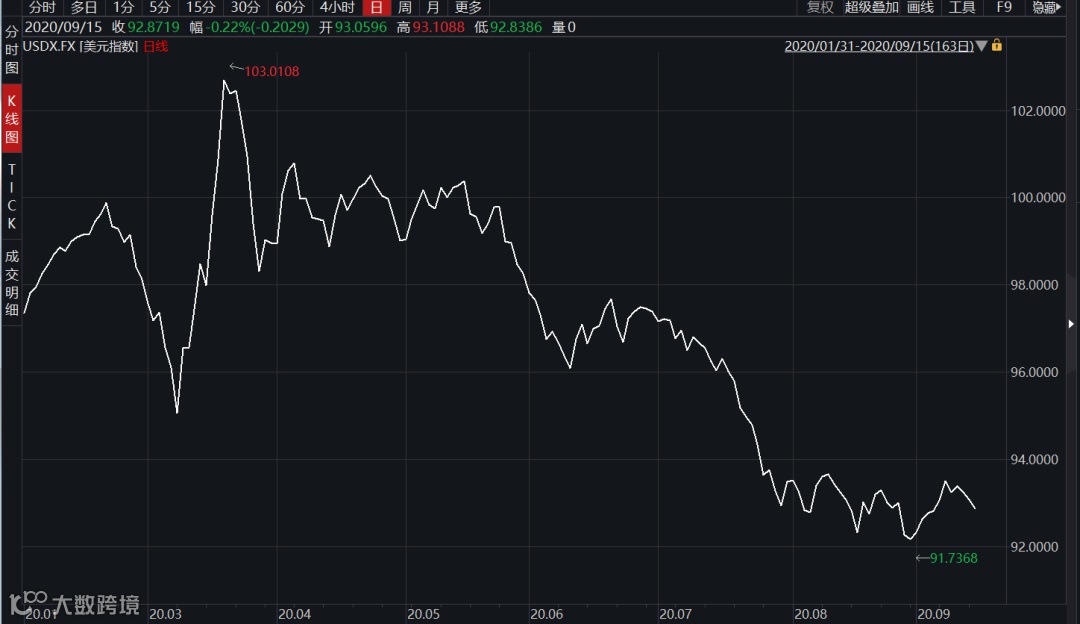The image size is (1080, 624).
Task: Click the 94.0000 price axis label
Action: 1035,459
